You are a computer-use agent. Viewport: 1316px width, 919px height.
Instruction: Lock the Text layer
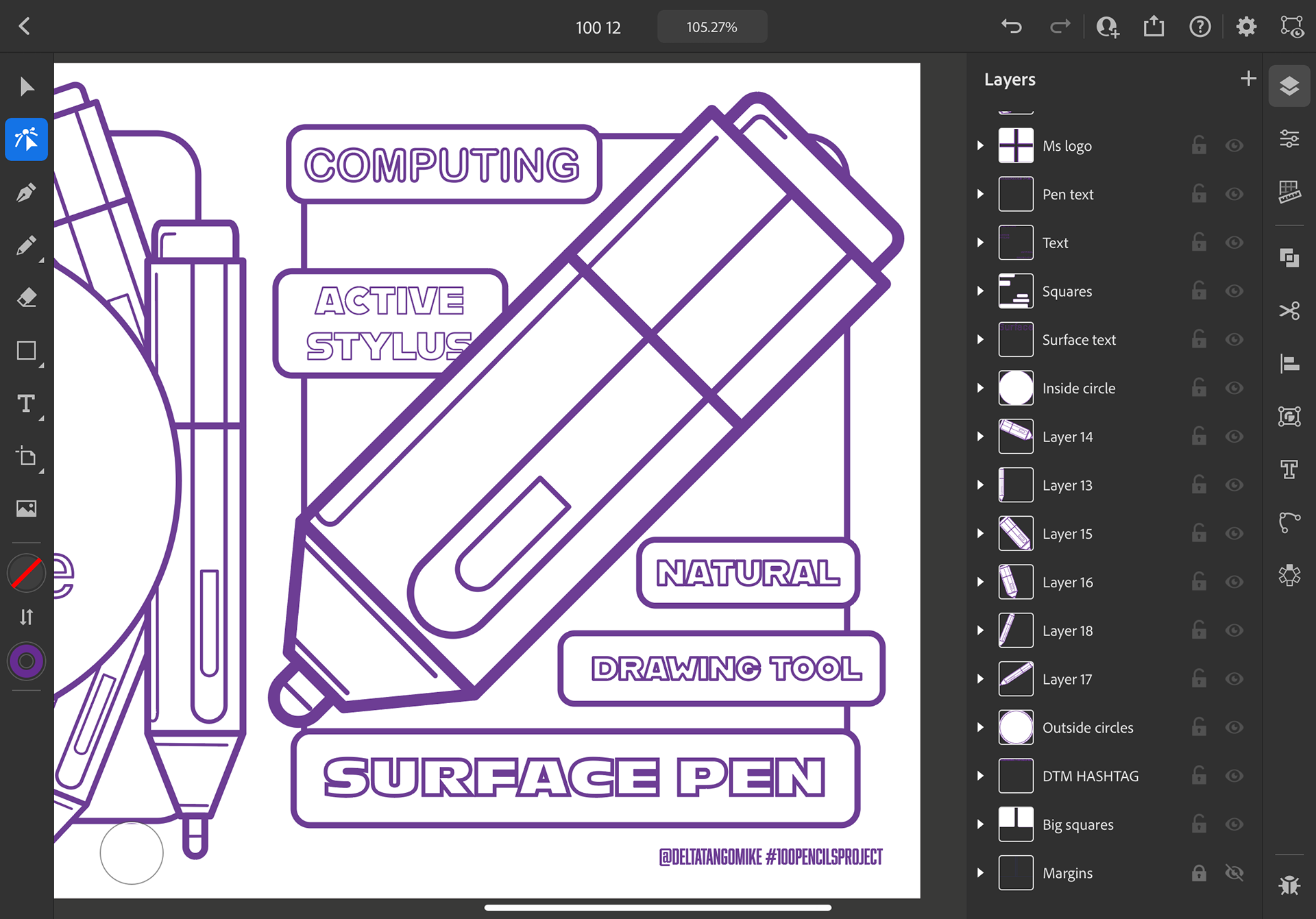click(1199, 242)
